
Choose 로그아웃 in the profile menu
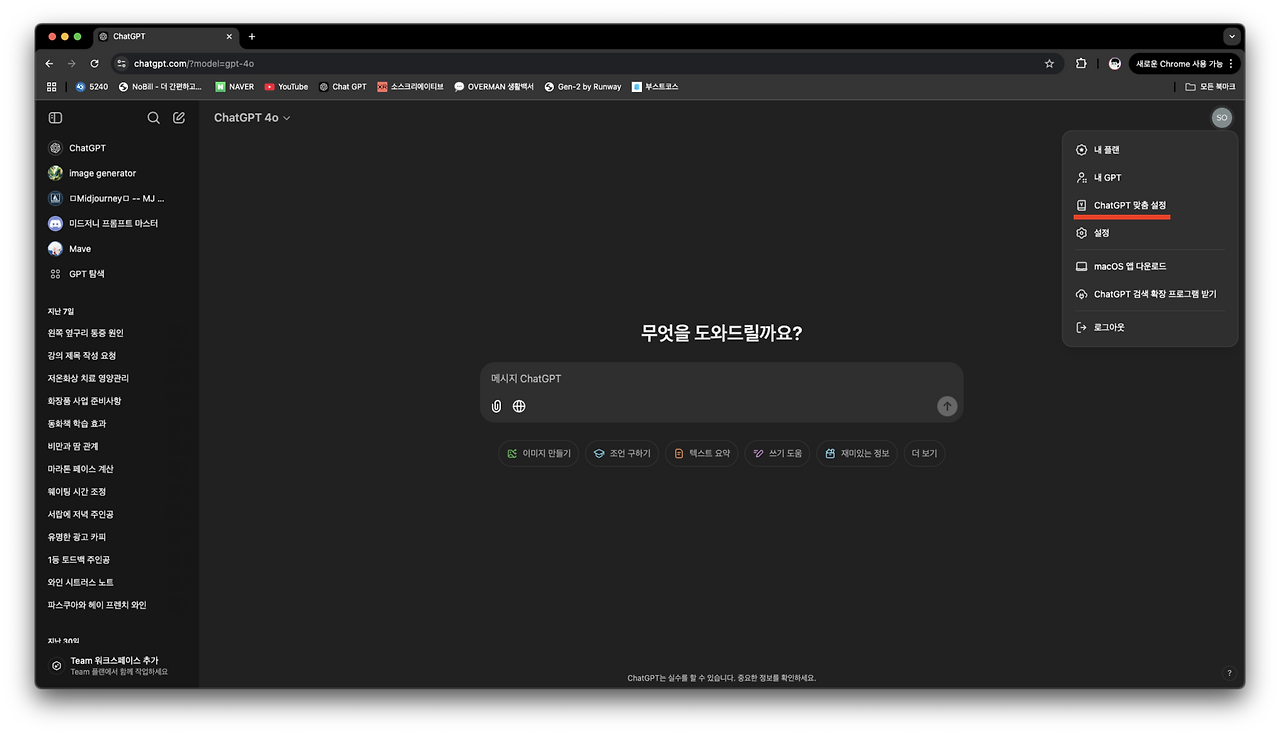1150,328
